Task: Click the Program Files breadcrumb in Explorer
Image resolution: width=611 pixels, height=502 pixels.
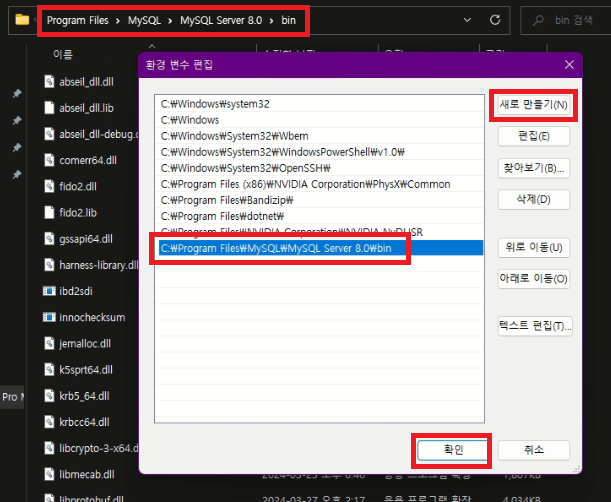Action: pyautogui.click(x=78, y=20)
